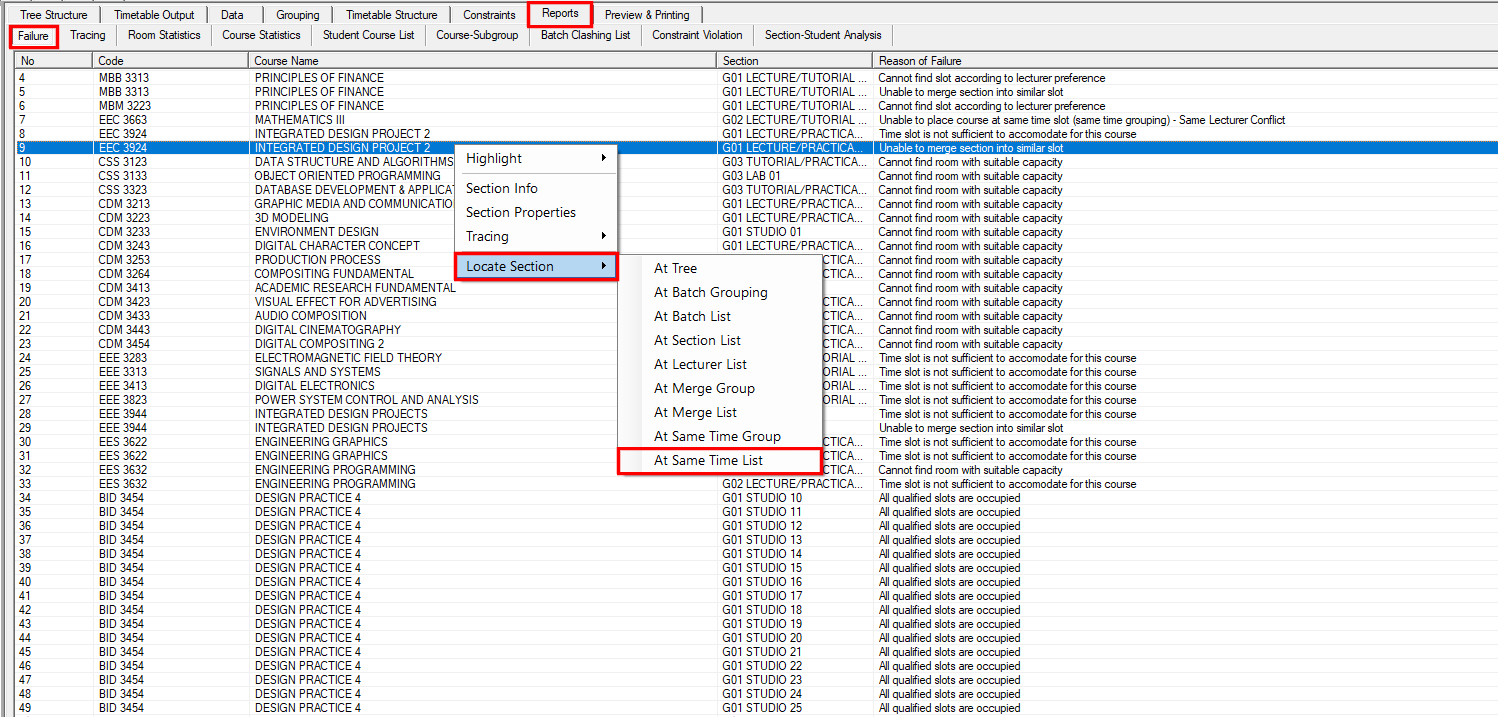Switch to Room Statistics sub-tab
The height and width of the screenshot is (717, 1498).
(164, 35)
